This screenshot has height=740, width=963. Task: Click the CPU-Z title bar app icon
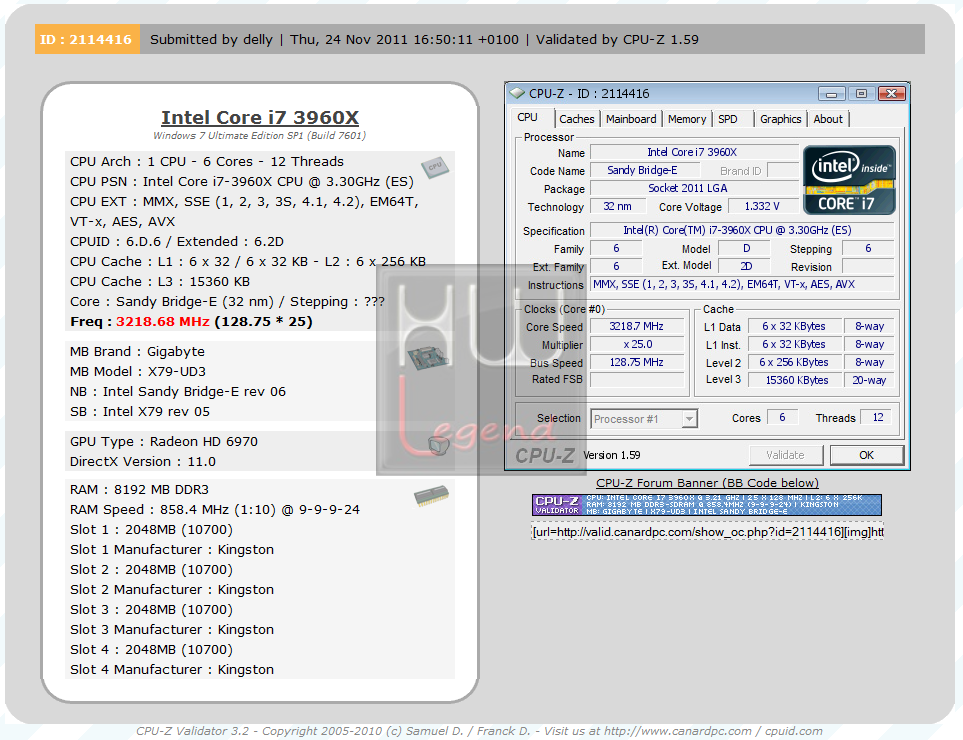(x=518, y=93)
